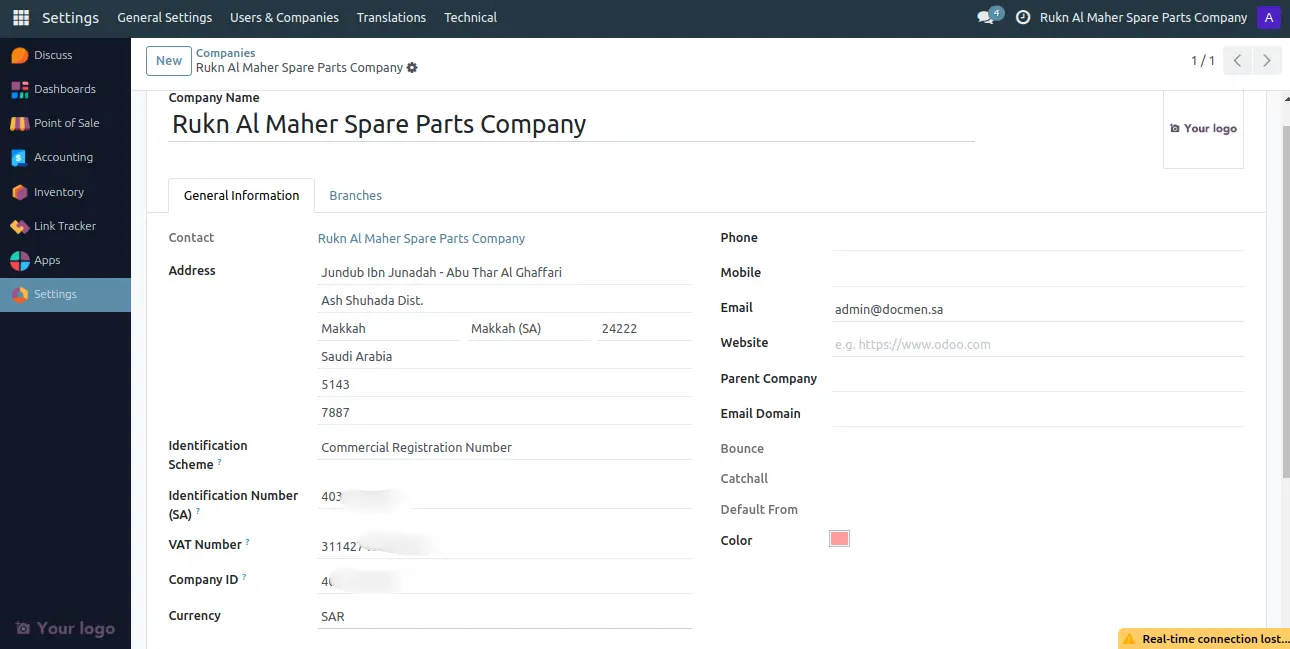Open the apps grid menu icon
The image size is (1290, 649).
[x=20, y=18]
